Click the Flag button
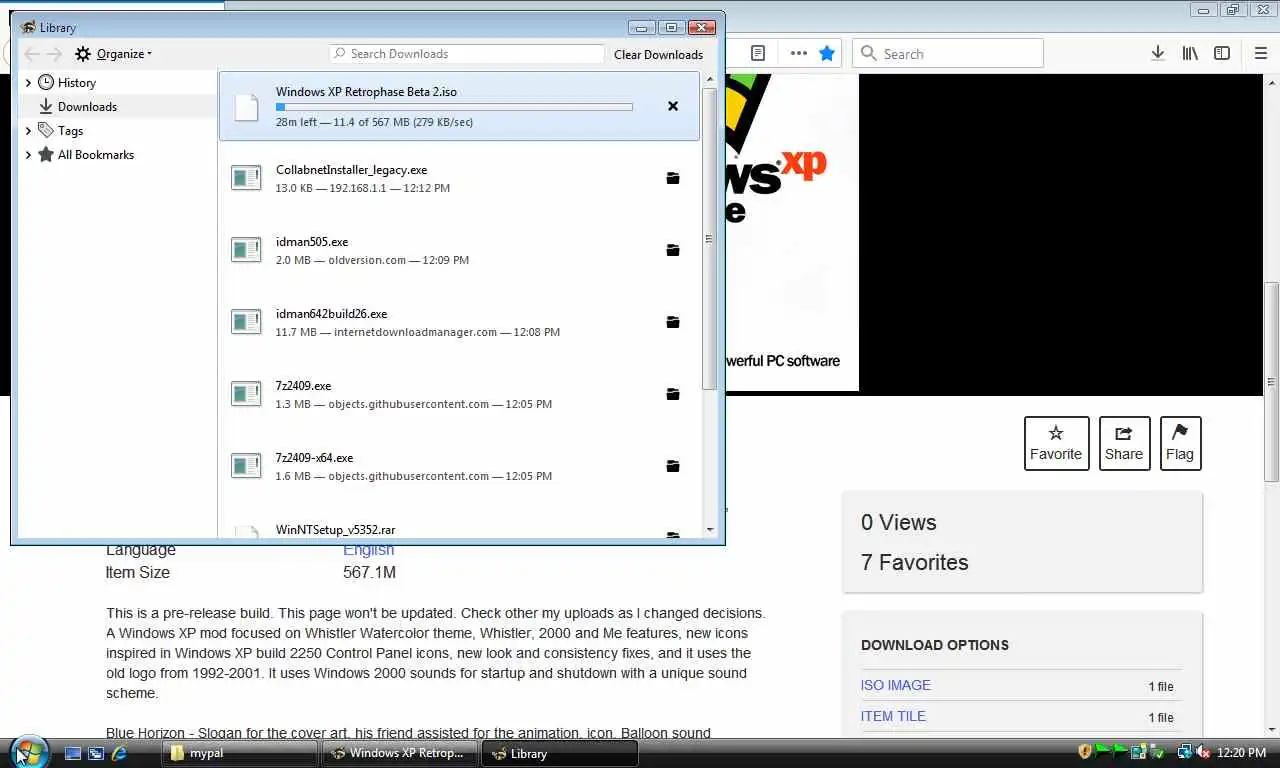Screen dimensions: 1280x768 (1180, 443)
